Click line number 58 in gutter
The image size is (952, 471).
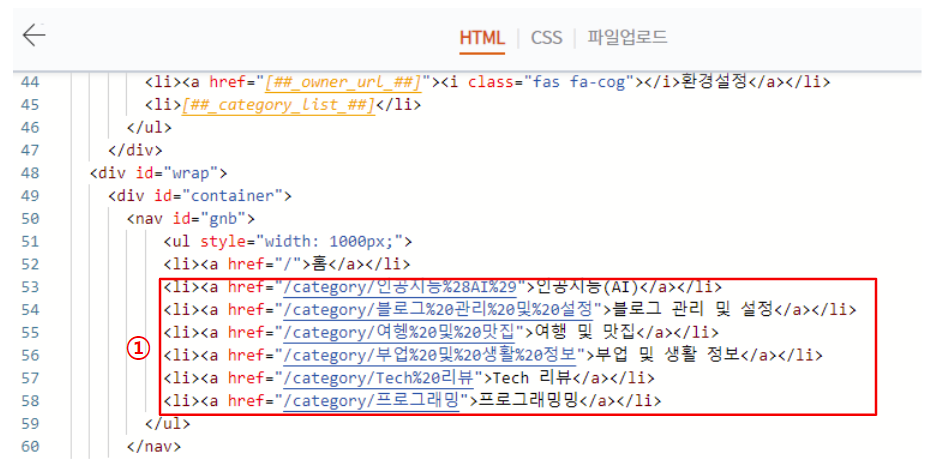(30, 401)
